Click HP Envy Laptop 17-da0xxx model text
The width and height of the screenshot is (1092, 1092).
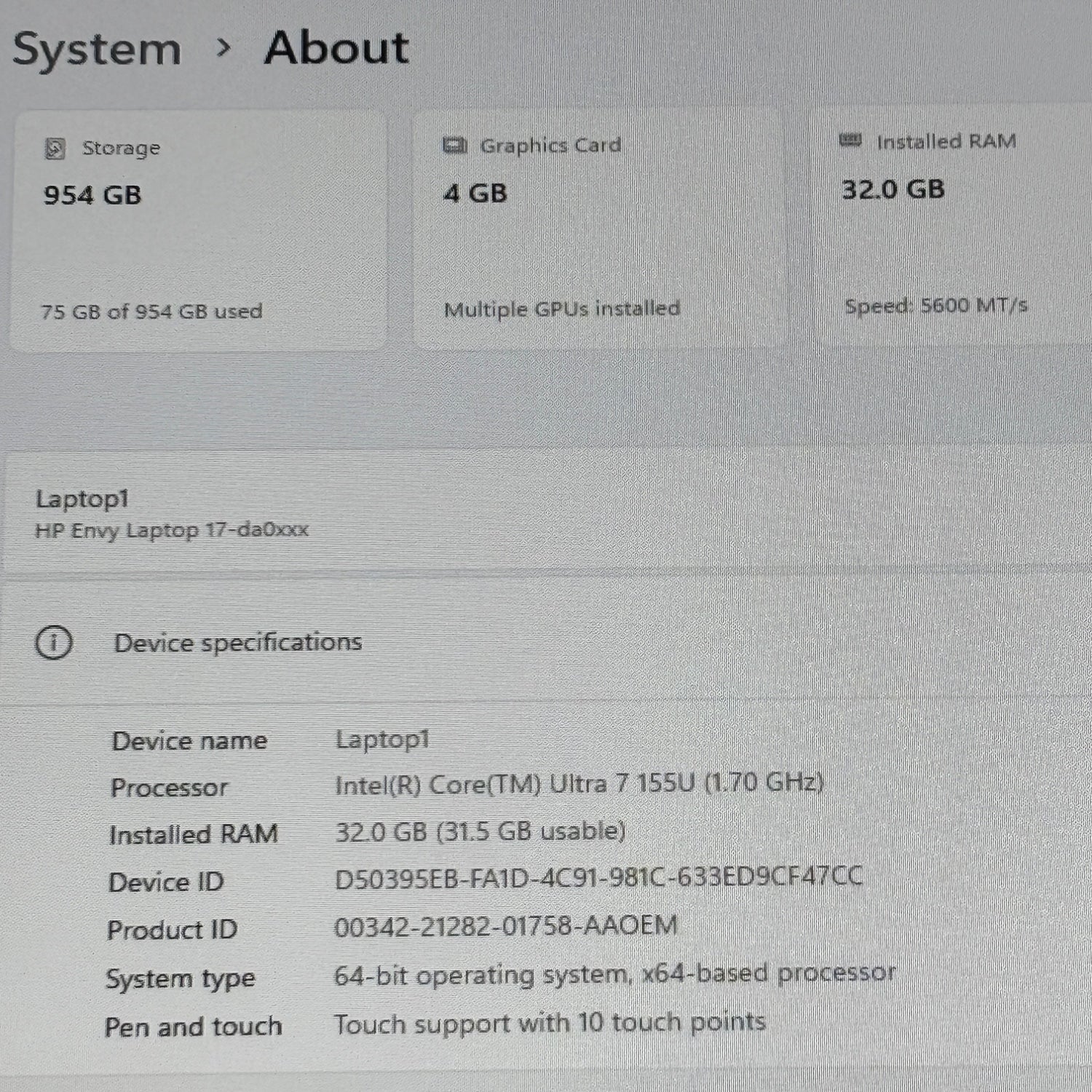(172, 530)
